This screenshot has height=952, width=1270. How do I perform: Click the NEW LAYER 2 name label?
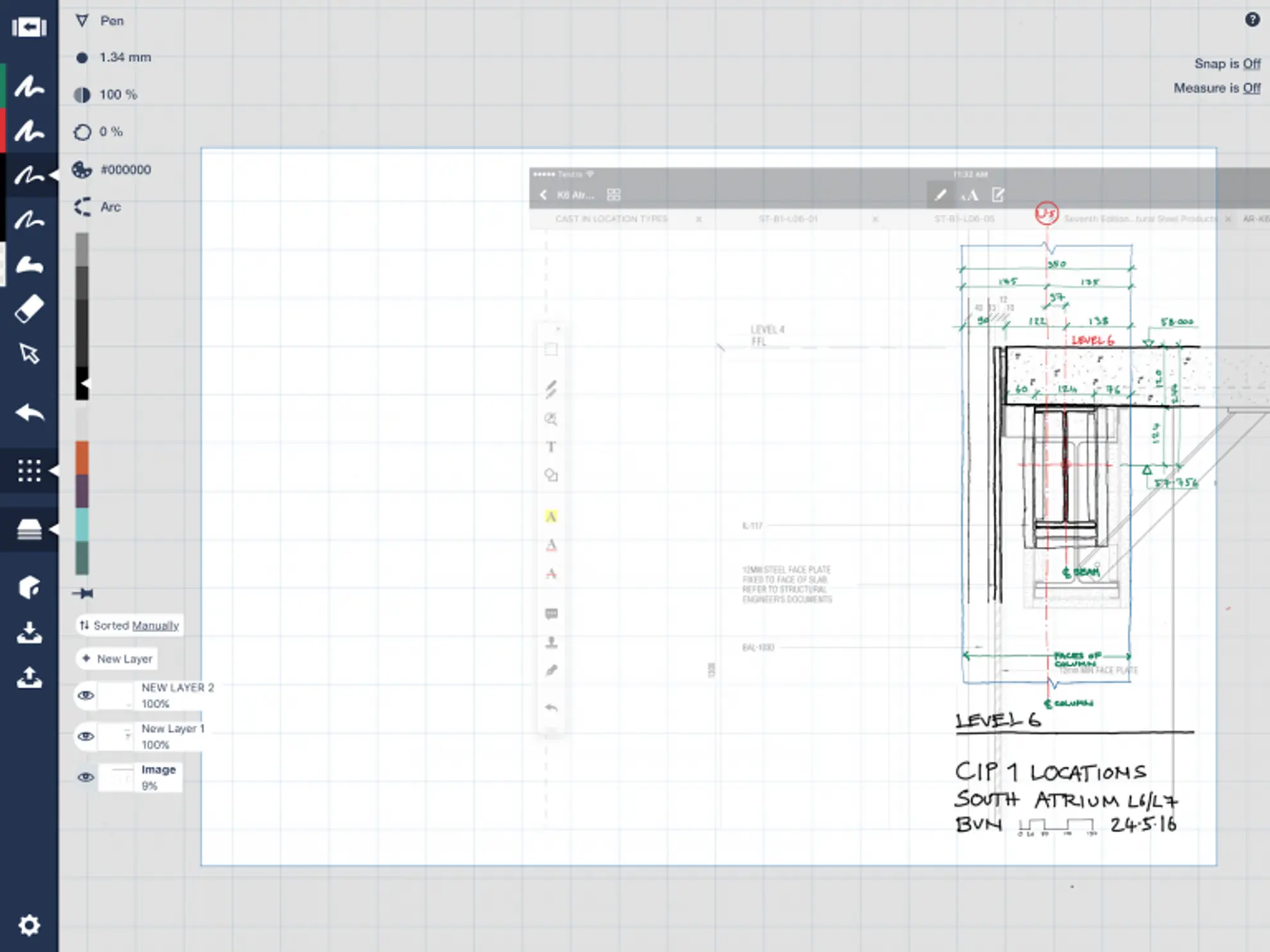click(178, 687)
